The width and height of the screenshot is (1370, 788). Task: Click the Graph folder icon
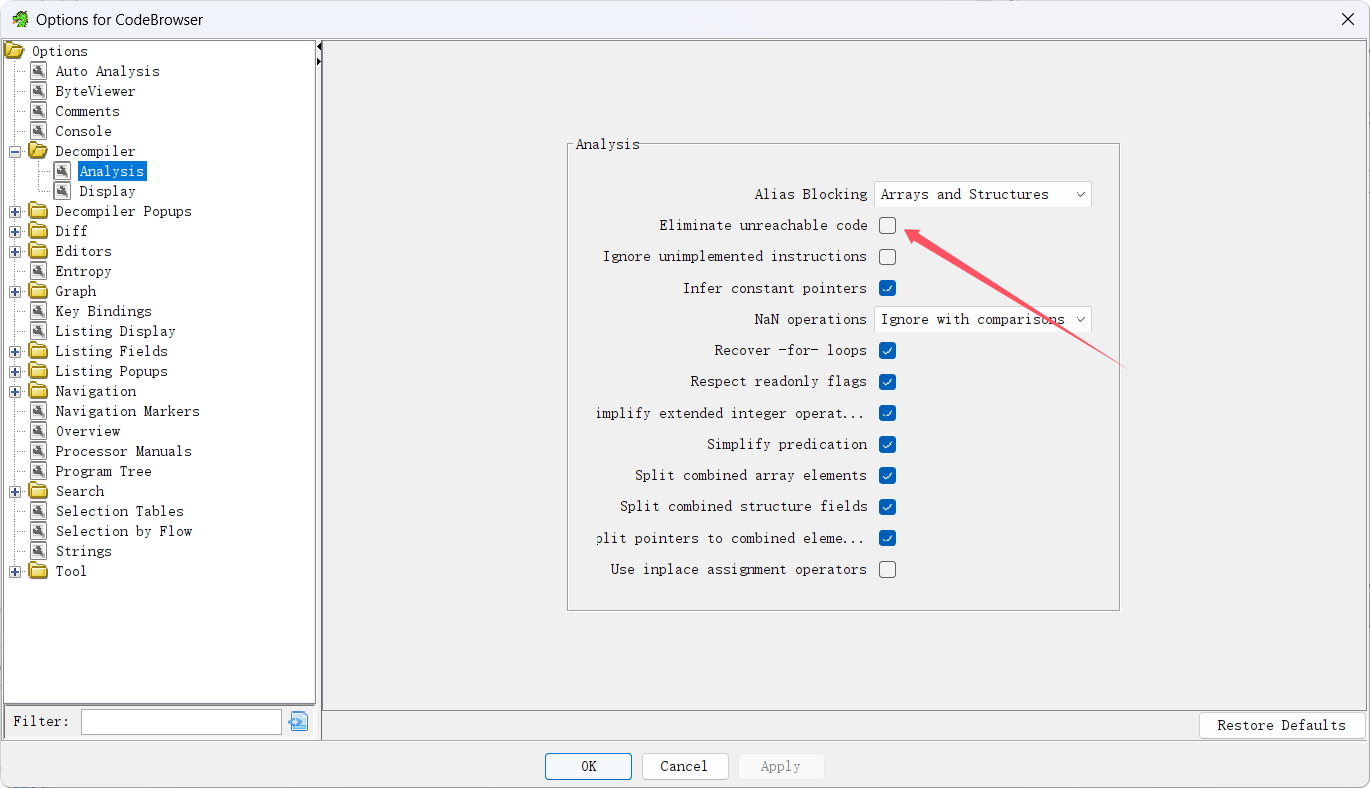coord(38,291)
